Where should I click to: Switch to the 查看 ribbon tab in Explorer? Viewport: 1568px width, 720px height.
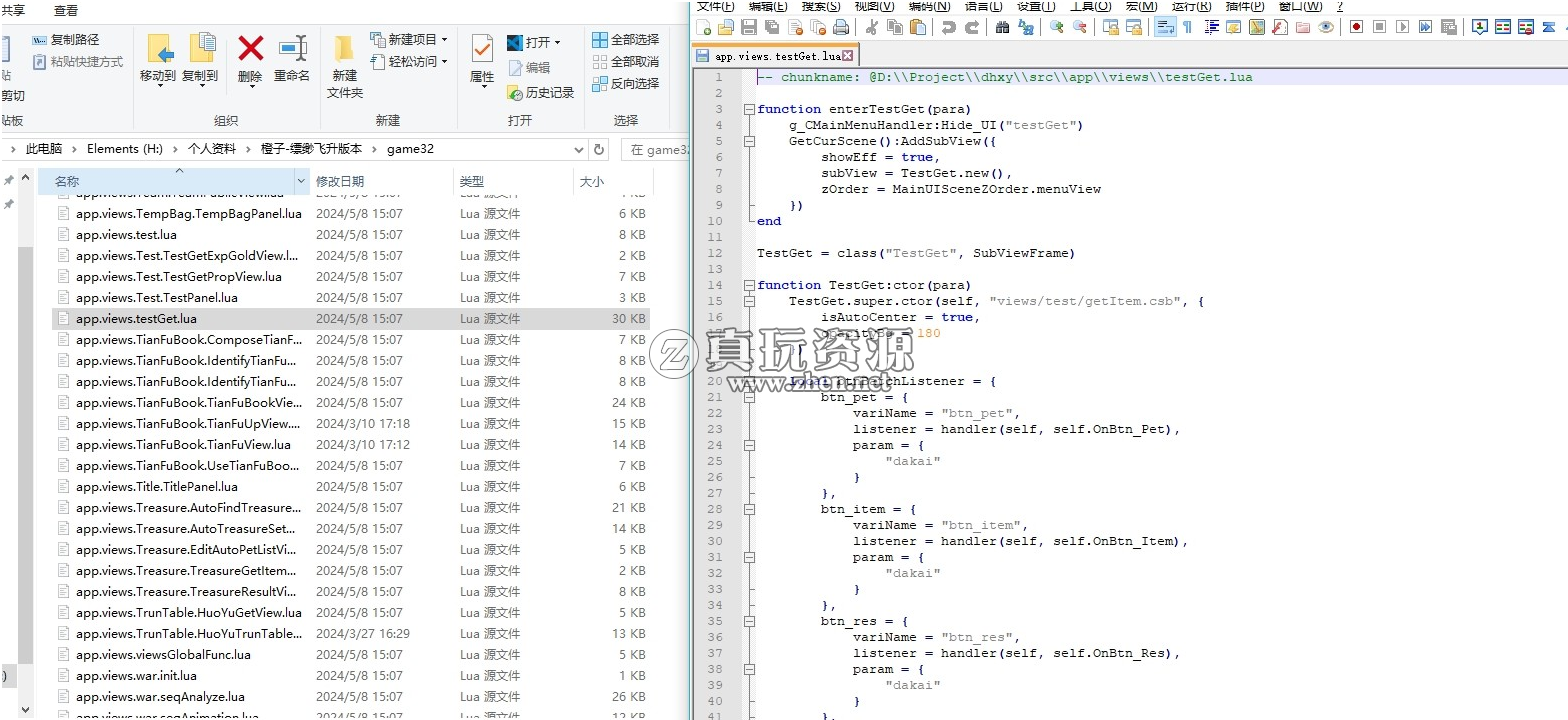pos(66,10)
